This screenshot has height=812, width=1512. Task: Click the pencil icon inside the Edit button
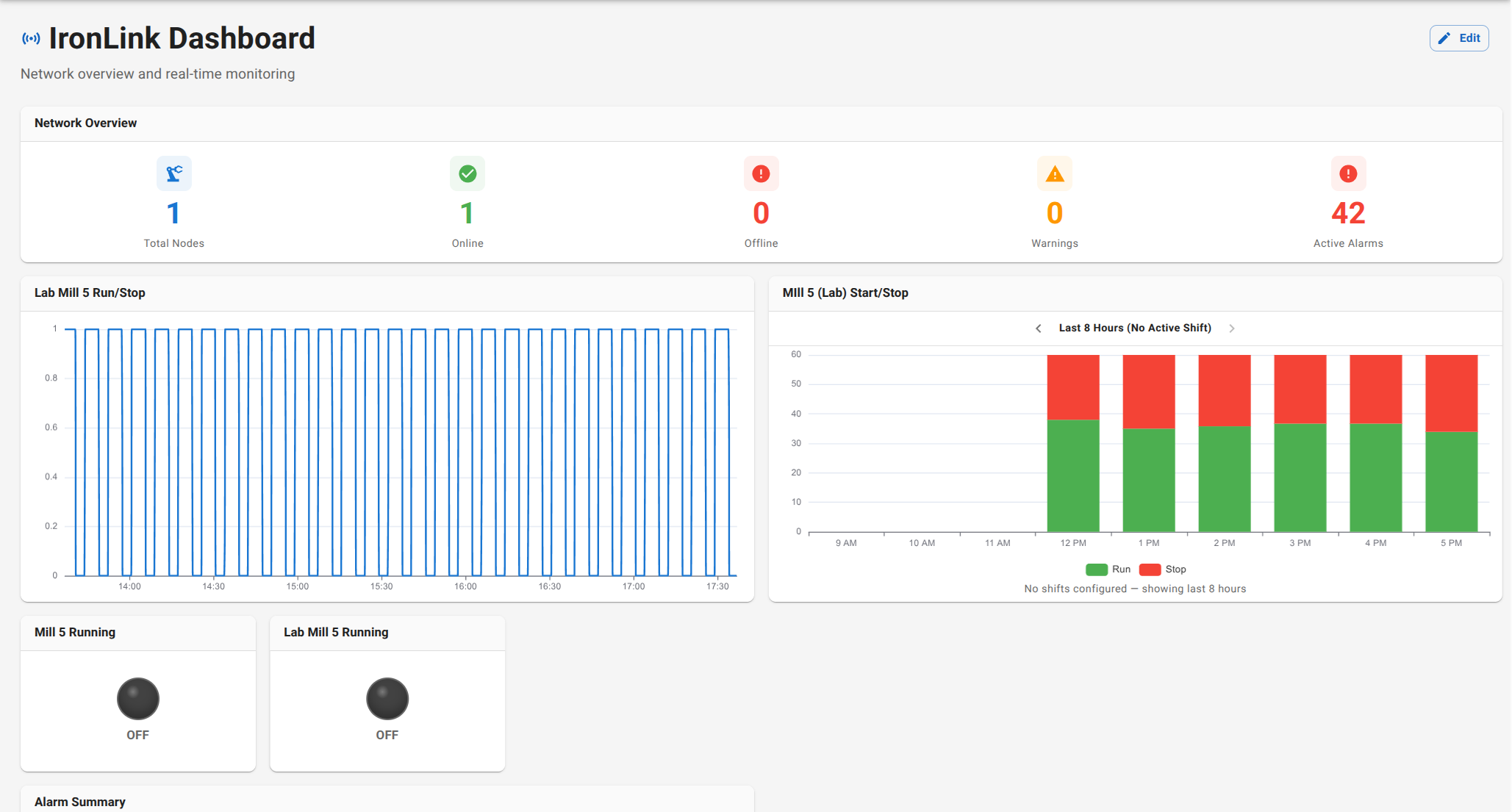[1444, 37]
